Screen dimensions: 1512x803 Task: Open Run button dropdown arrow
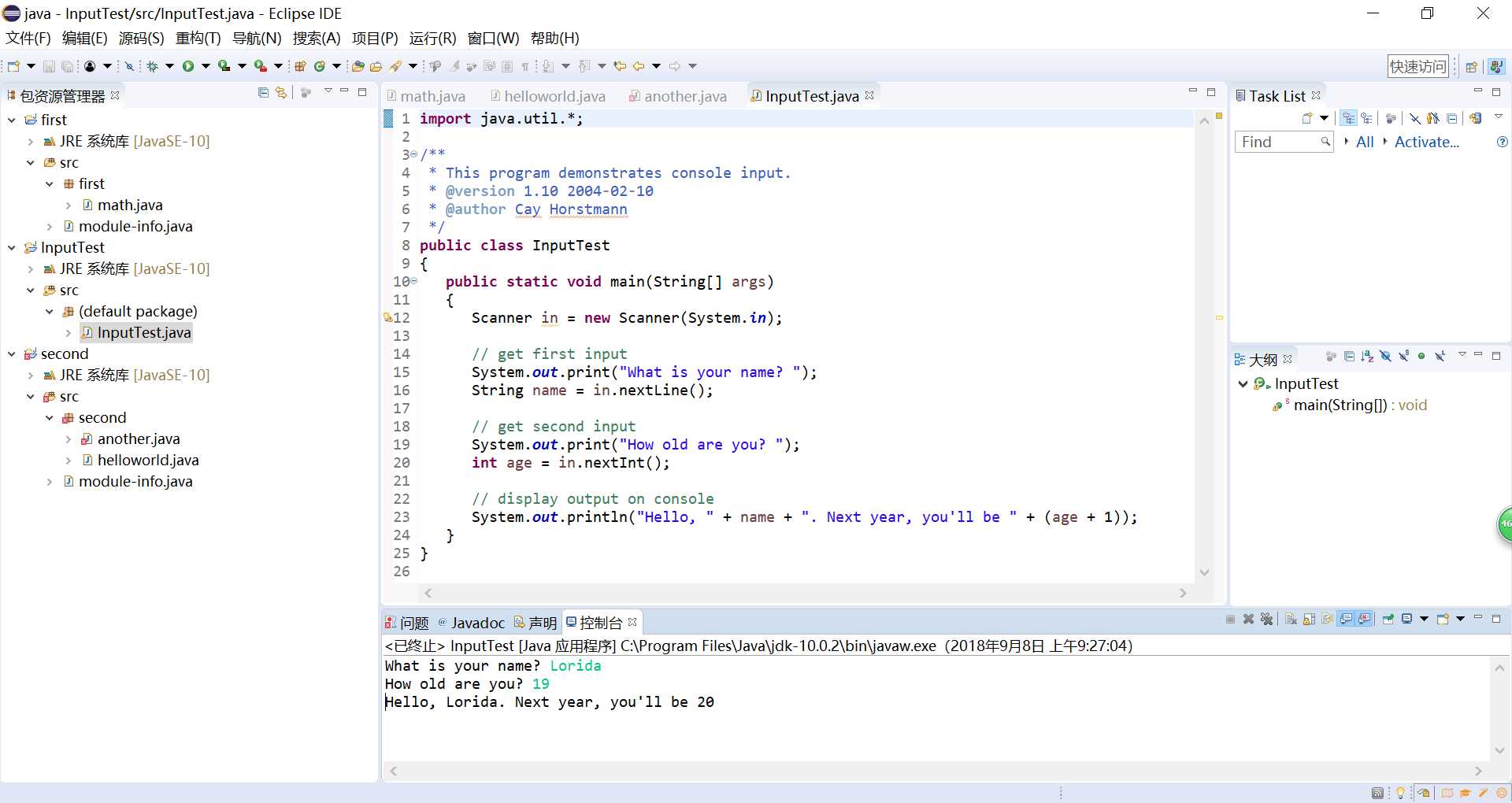[x=206, y=67]
